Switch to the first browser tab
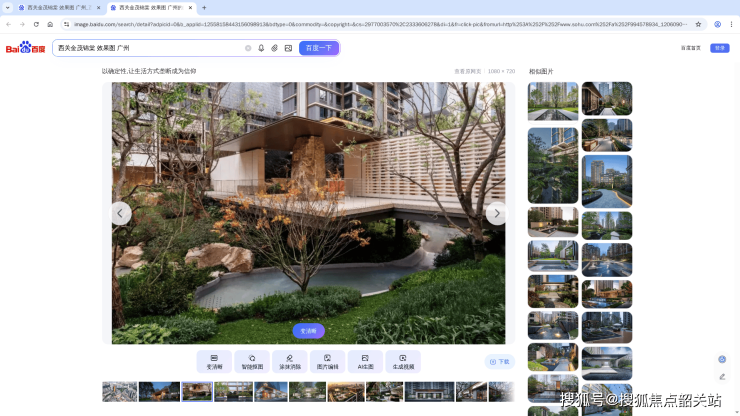740x416 pixels. 57,8
